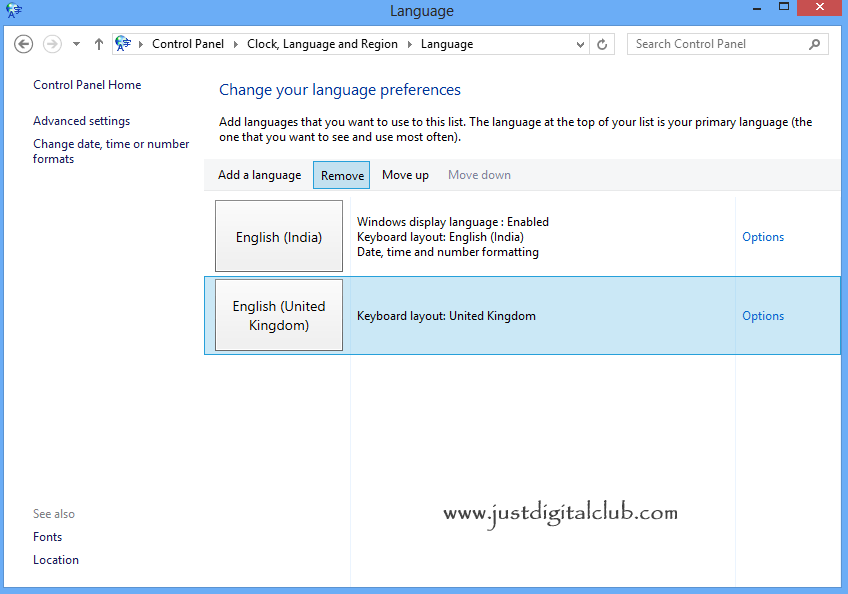Click 'Keyboard layout: United Kingdom' text
The image size is (848, 594).
coord(446,316)
